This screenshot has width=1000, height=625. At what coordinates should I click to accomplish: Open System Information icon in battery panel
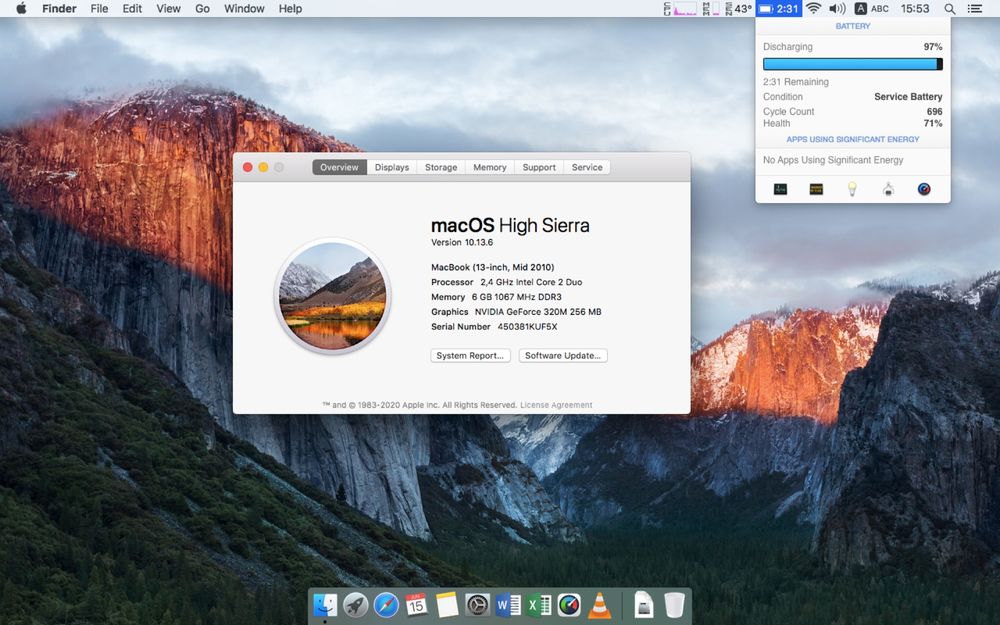888,189
